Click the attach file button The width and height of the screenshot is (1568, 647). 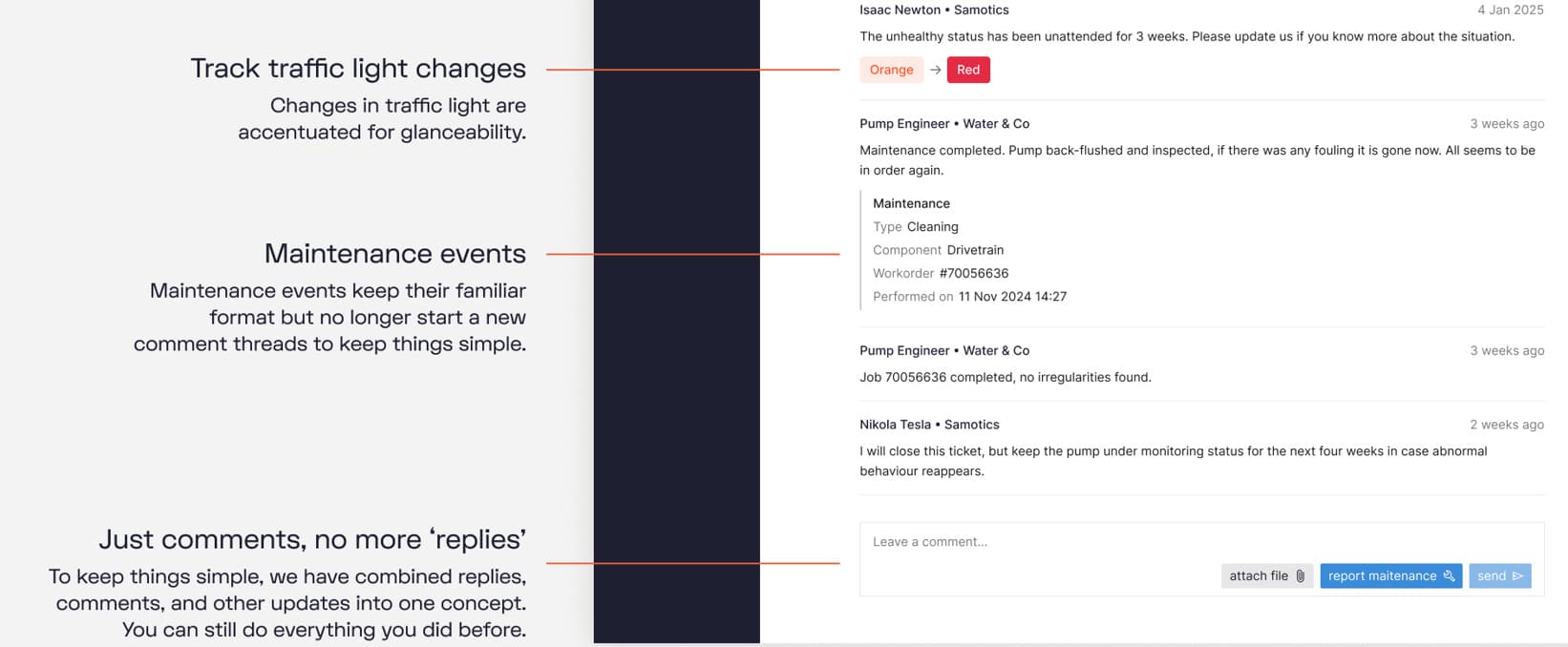(1267, 576)
